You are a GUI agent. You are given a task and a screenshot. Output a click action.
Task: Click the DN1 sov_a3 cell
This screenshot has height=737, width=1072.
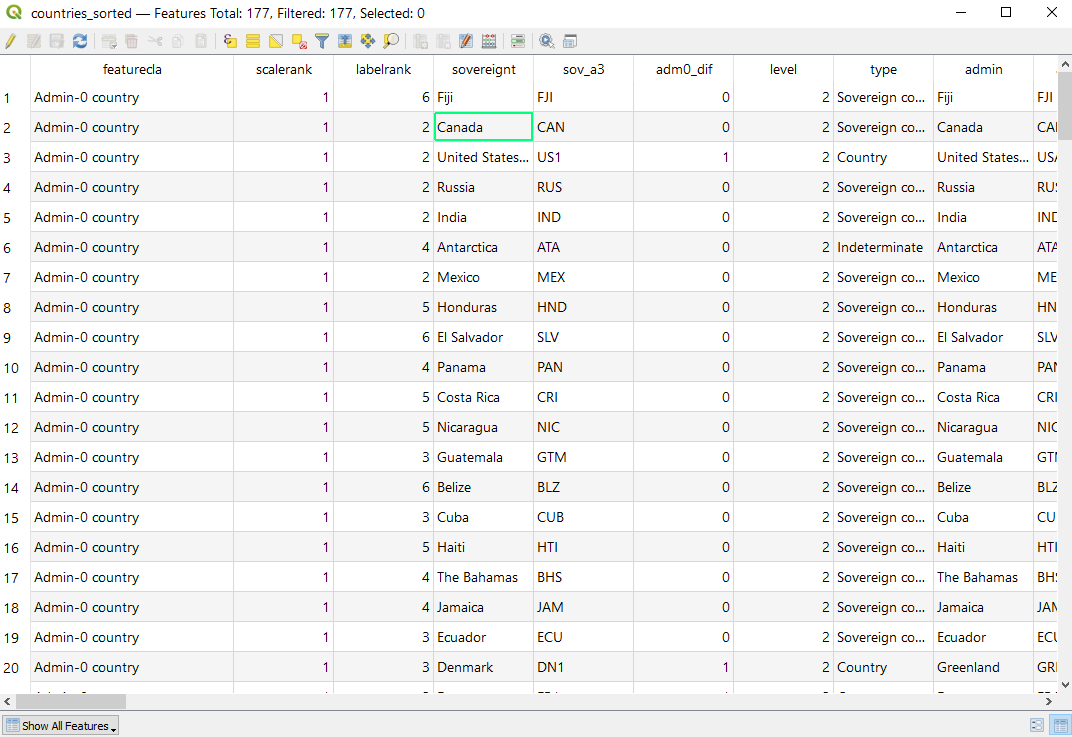pos(583,667)
